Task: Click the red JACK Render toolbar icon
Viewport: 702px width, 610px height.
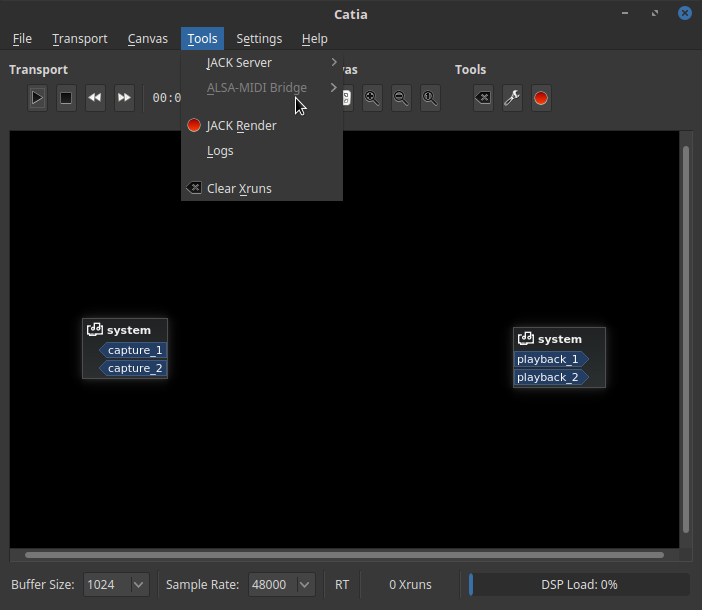Action: coord(541,98)
